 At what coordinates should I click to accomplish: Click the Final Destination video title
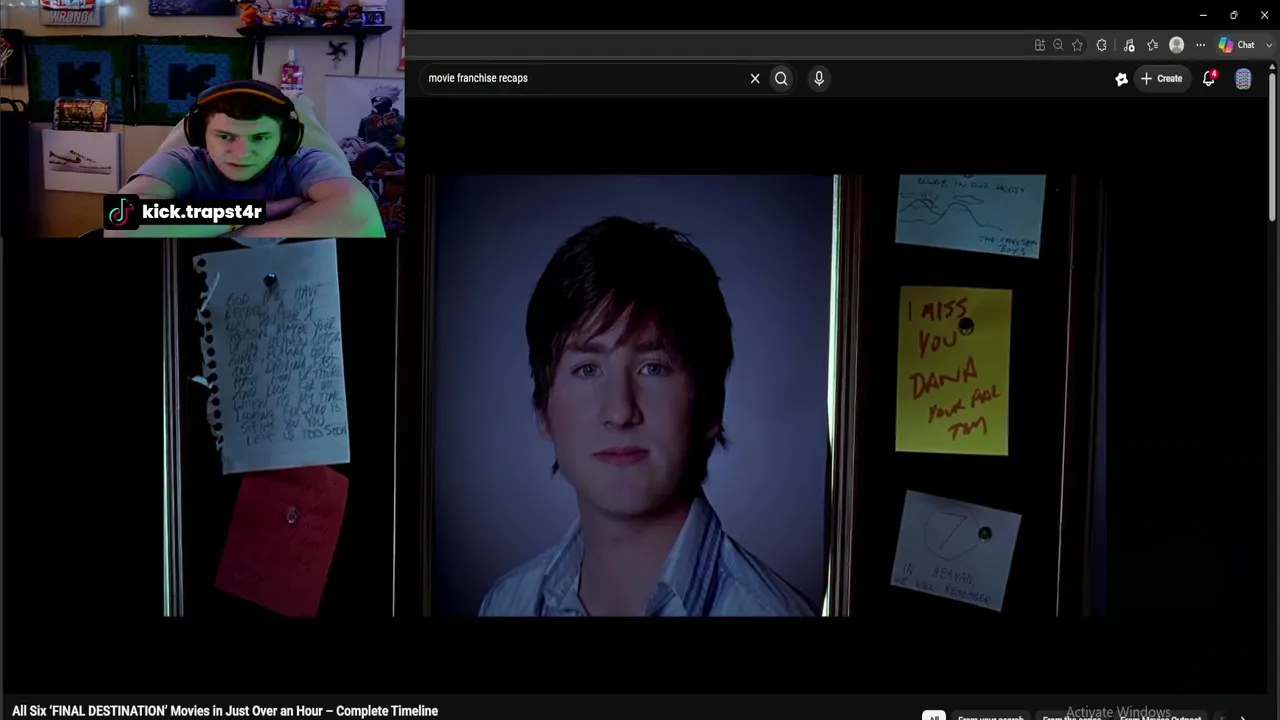pyautogui.click(x=225, y=711)
